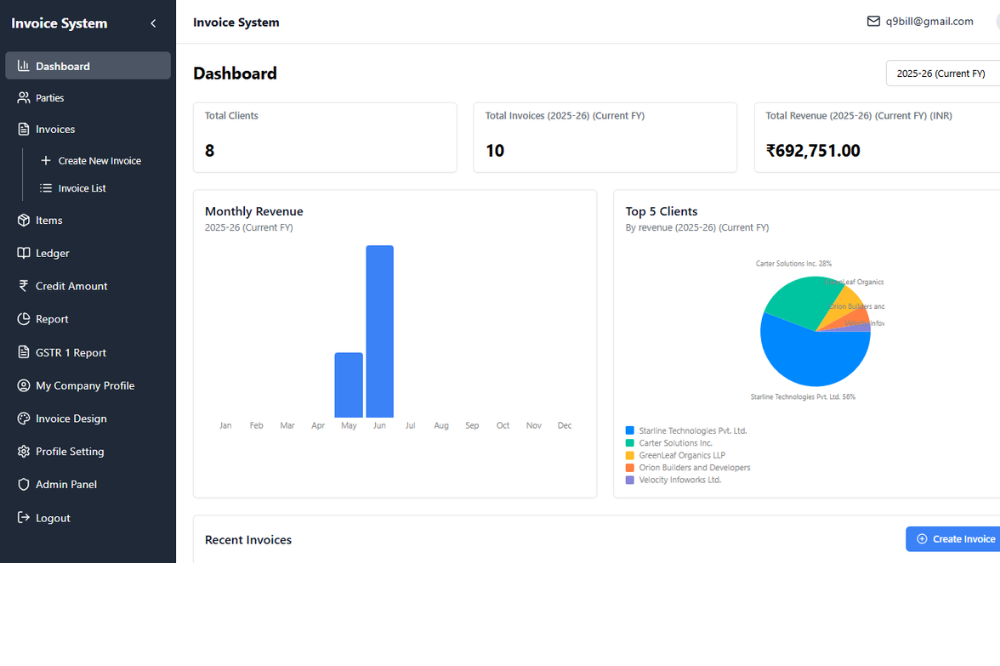
Task: Click the Invoice System logo text in sidebar
Action: tap(59, 24)
